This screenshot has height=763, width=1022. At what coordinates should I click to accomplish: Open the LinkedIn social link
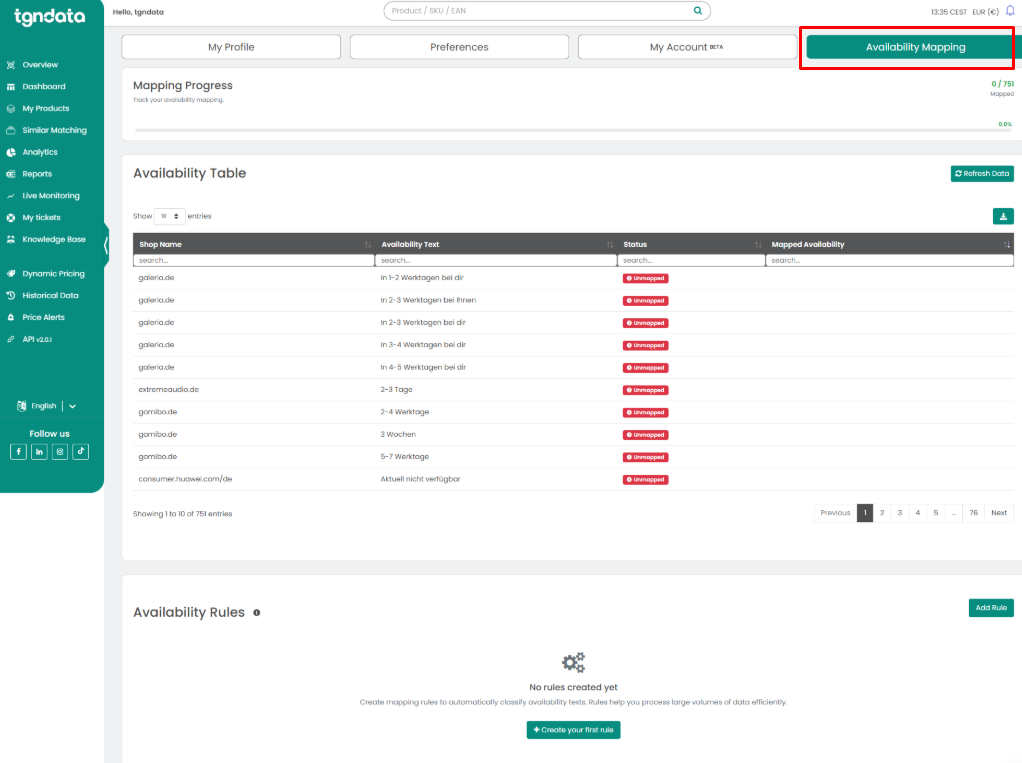39,452
